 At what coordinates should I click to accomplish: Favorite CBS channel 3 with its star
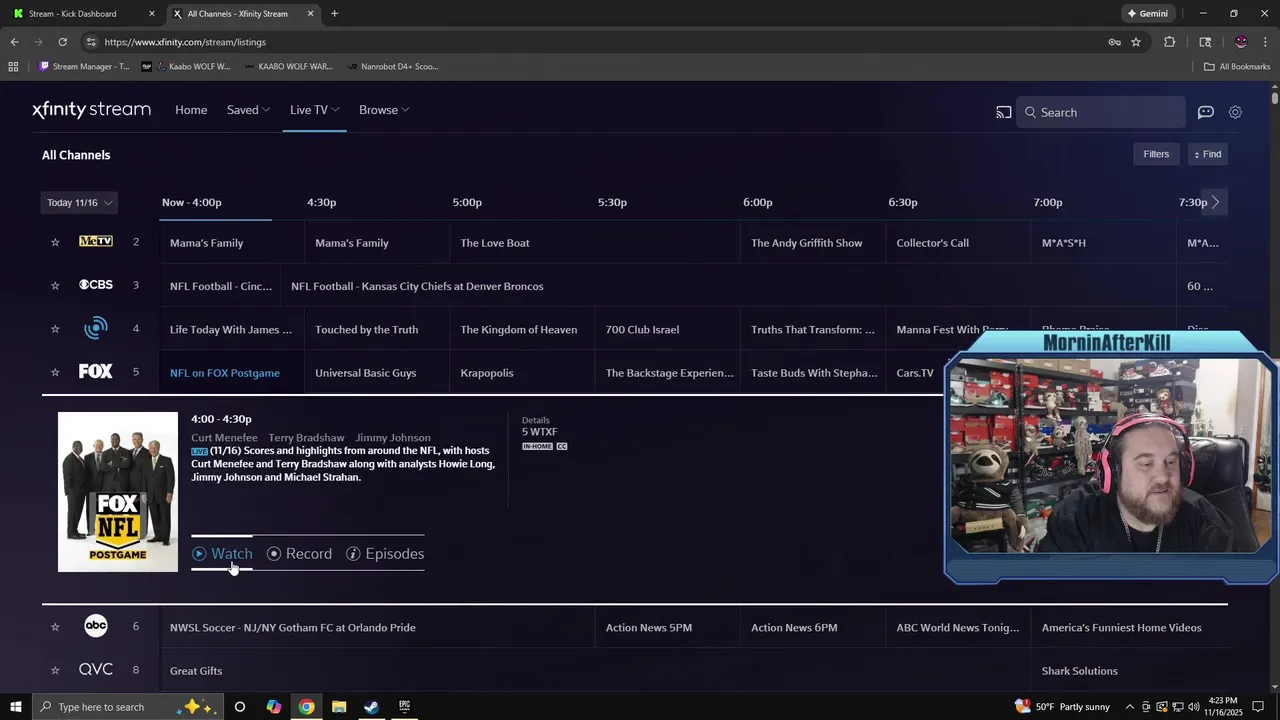(x=55, y=286)
